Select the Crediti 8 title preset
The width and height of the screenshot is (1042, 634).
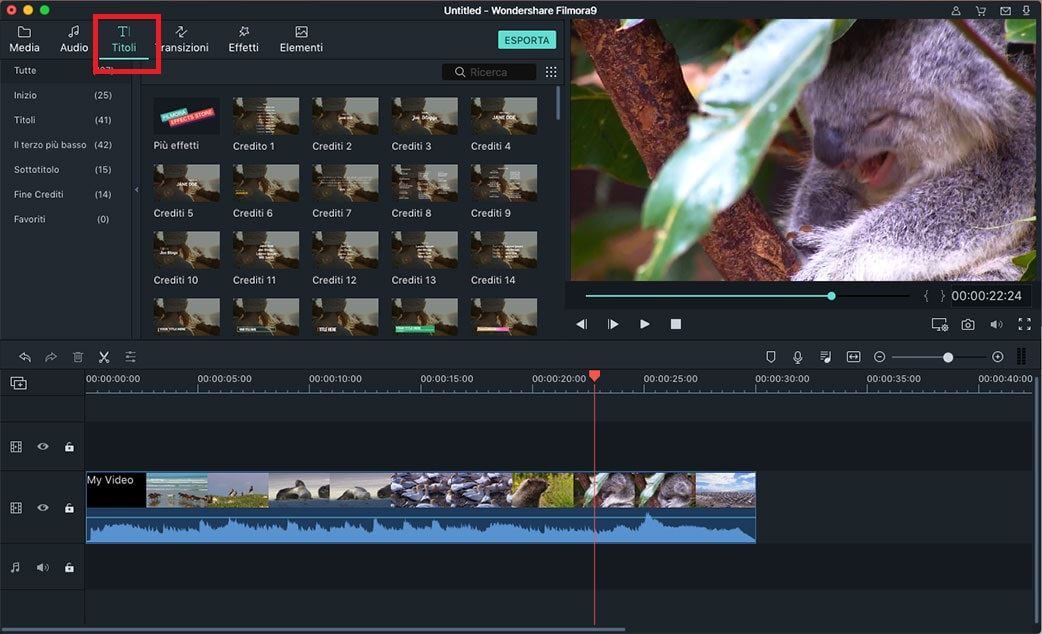pos(425,183)
